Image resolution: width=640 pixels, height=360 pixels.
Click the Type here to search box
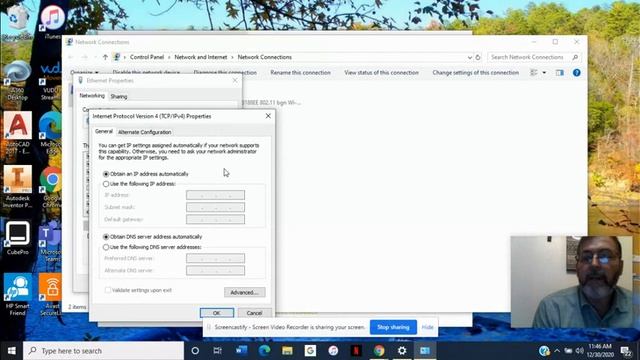point(104,351)
